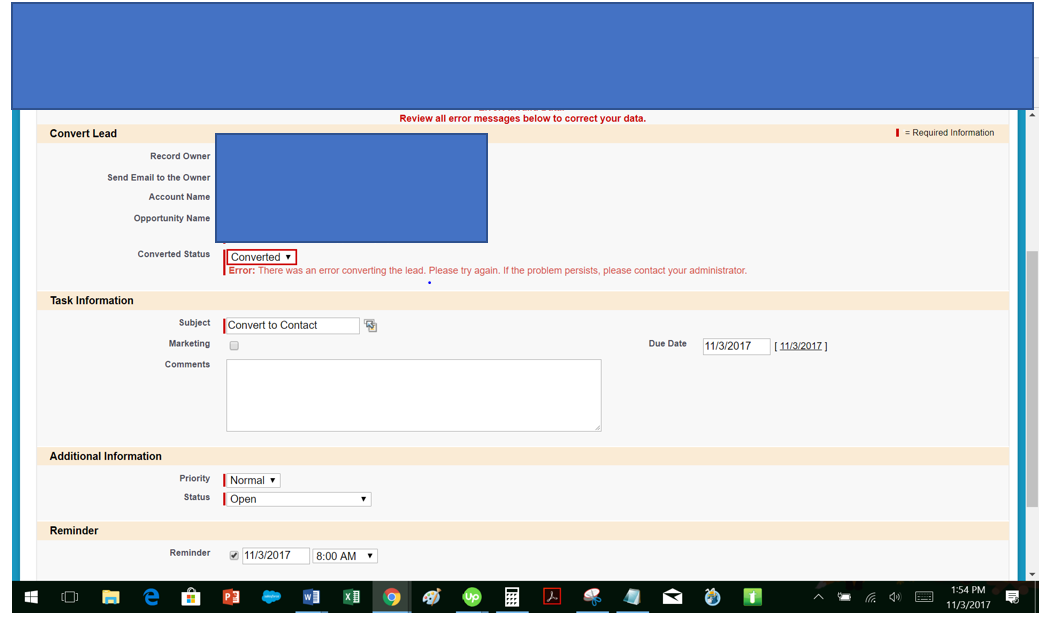
Task: Click the 'Send Email to the Owner' label
Action: 159,178
